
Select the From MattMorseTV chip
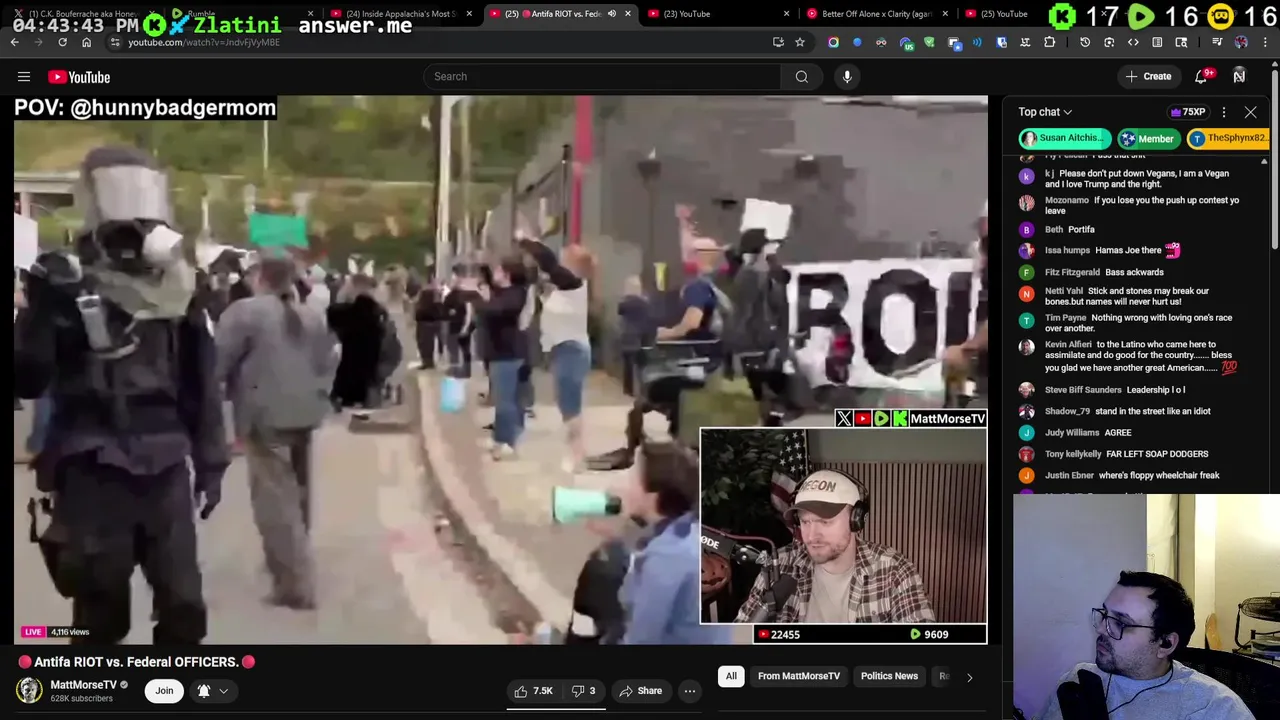799,677
